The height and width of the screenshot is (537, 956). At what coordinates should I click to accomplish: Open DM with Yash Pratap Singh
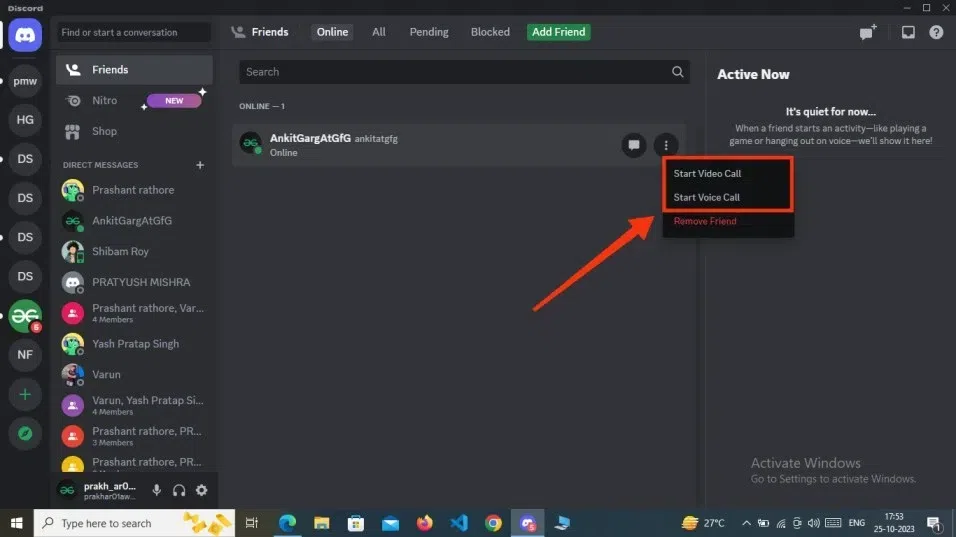point(134,344)
